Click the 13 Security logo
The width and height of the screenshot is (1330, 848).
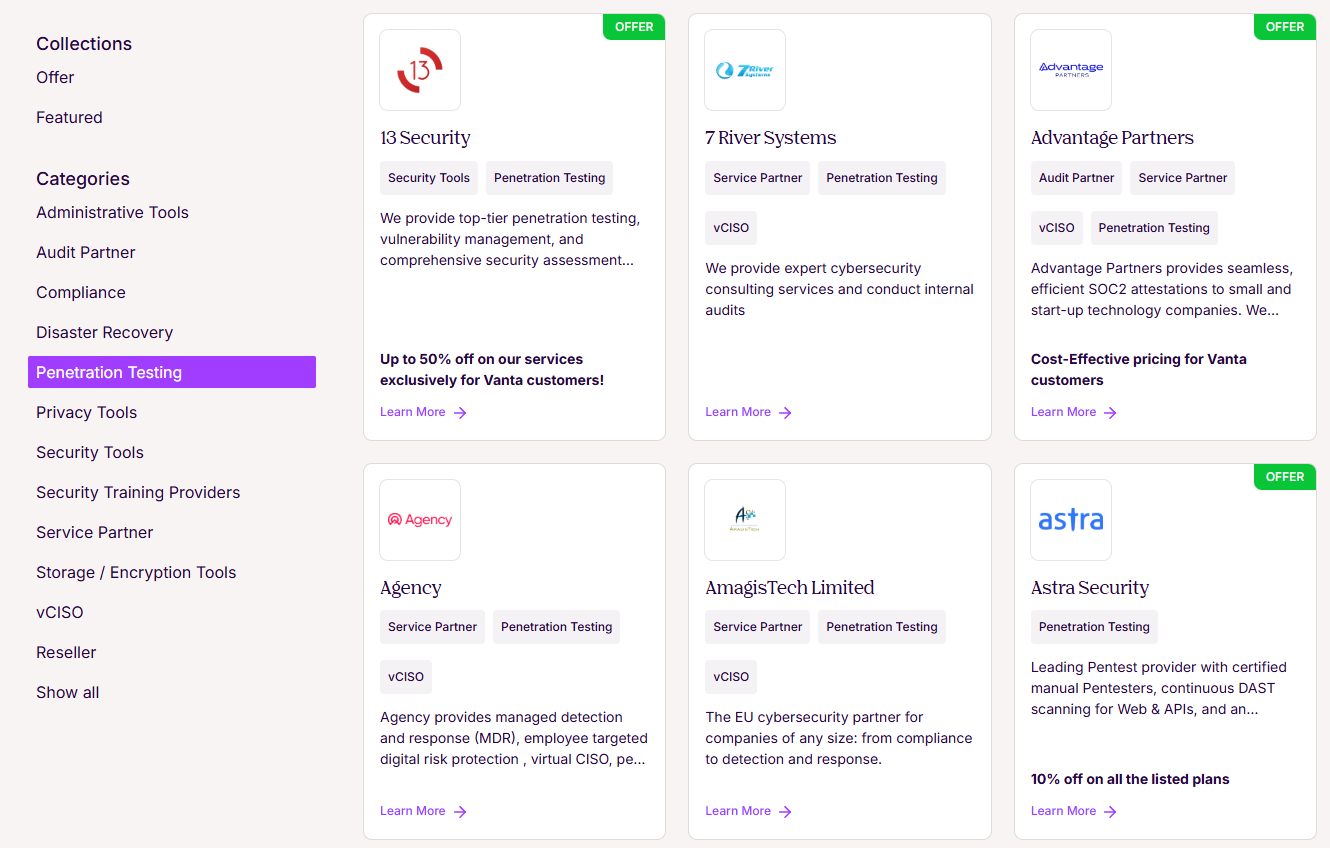[x=419, y=69]
